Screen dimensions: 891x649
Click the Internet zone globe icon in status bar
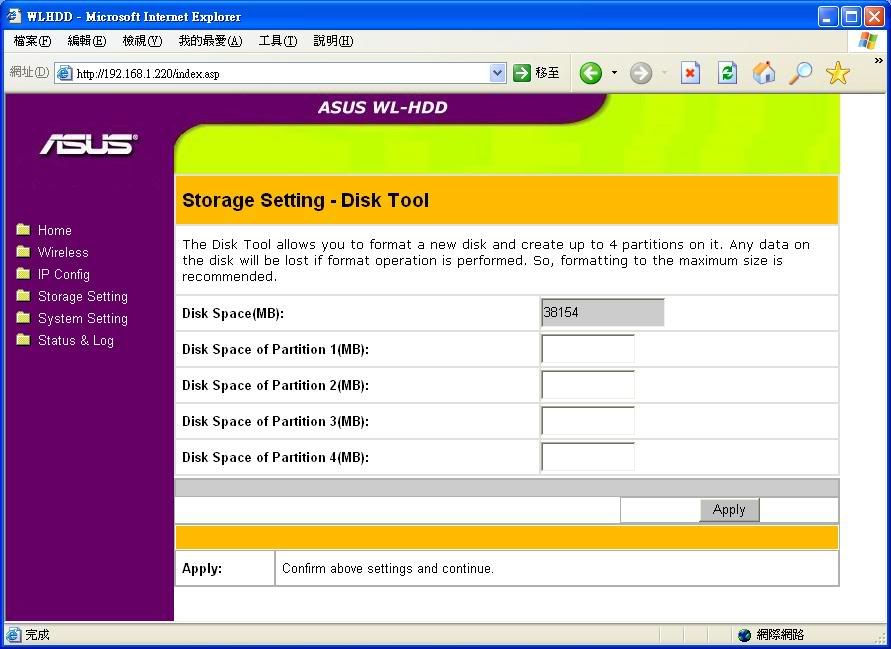(744, 635)
